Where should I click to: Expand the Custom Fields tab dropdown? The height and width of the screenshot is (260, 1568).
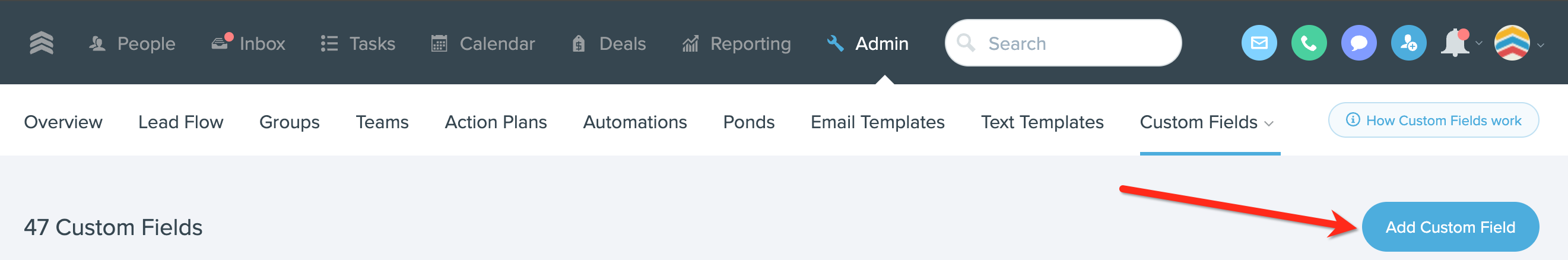tap(1268, 123)
